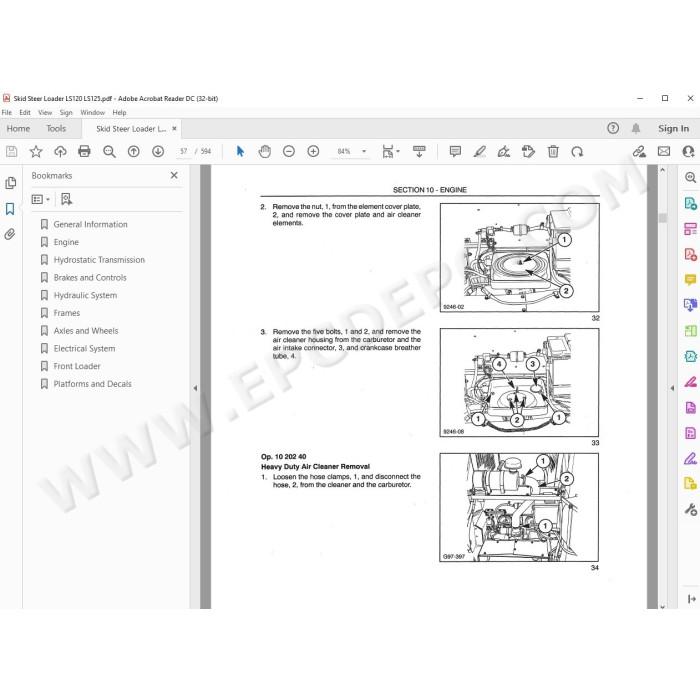Screen dimensions: 700x700
Task: Go to next page arrow
Action: pos(158,152)
